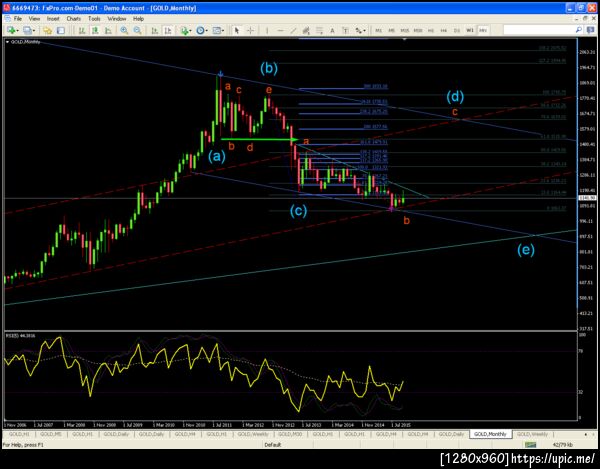Viewport: 600px width, 469px height.
Task: Open the View menu
Action: (34, 18)
